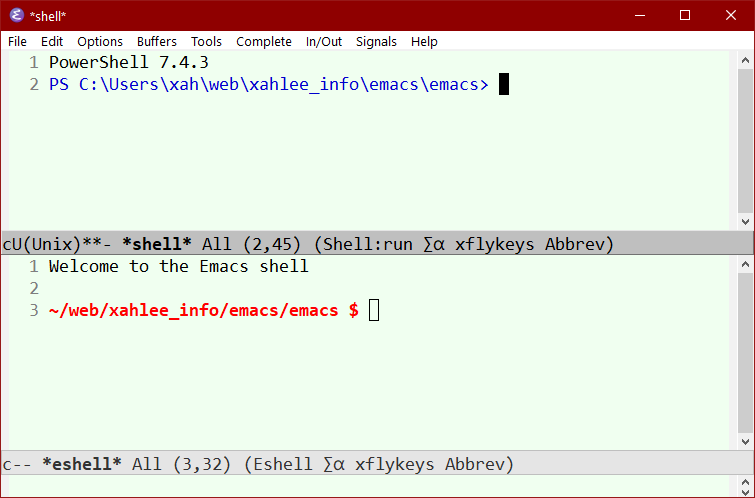Click scroll-up arrow in the eshell pane
The width and height of the screenshot is (755, 498).
tap(745, 264)
